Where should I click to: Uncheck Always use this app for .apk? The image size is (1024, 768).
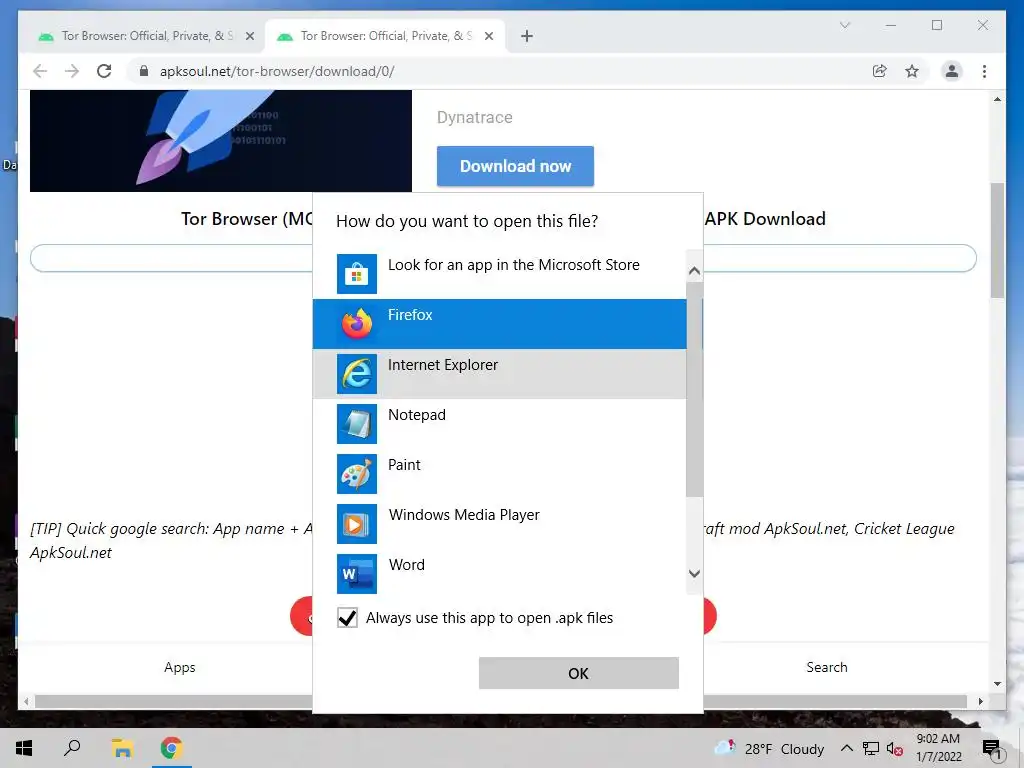point(347,618)
